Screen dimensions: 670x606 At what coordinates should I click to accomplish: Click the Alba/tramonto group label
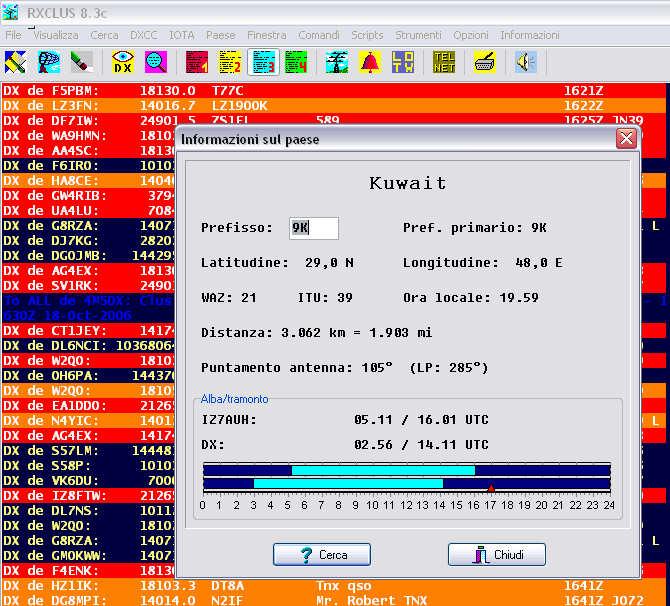click(234, 399)
